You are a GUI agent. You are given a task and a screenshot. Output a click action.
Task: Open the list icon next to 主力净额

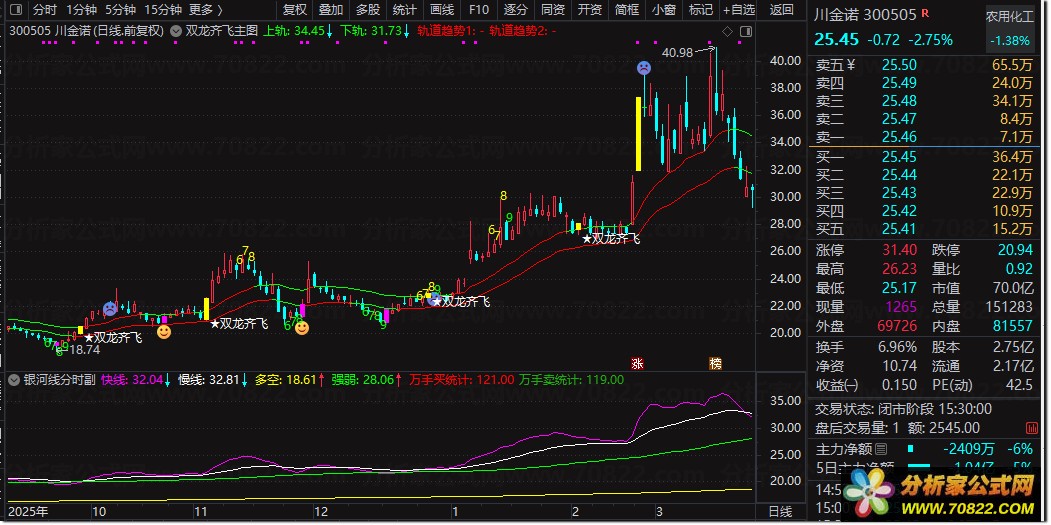click(x=881, y=449)
